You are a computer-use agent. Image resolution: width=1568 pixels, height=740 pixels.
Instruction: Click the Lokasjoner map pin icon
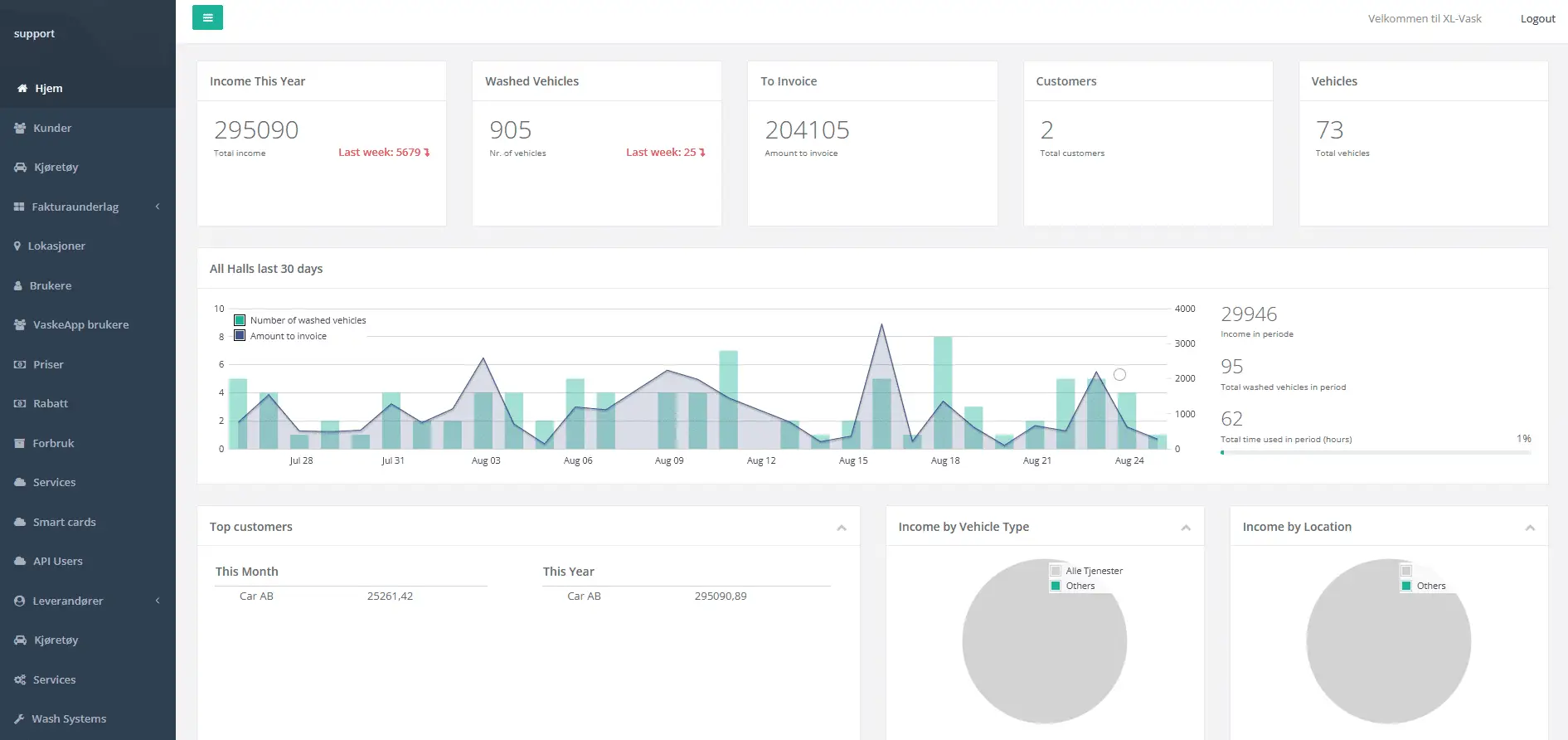[x=17, y=246]
